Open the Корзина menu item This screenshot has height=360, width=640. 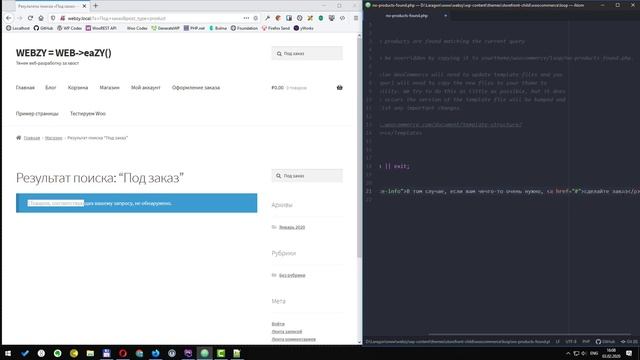(78, 87)
